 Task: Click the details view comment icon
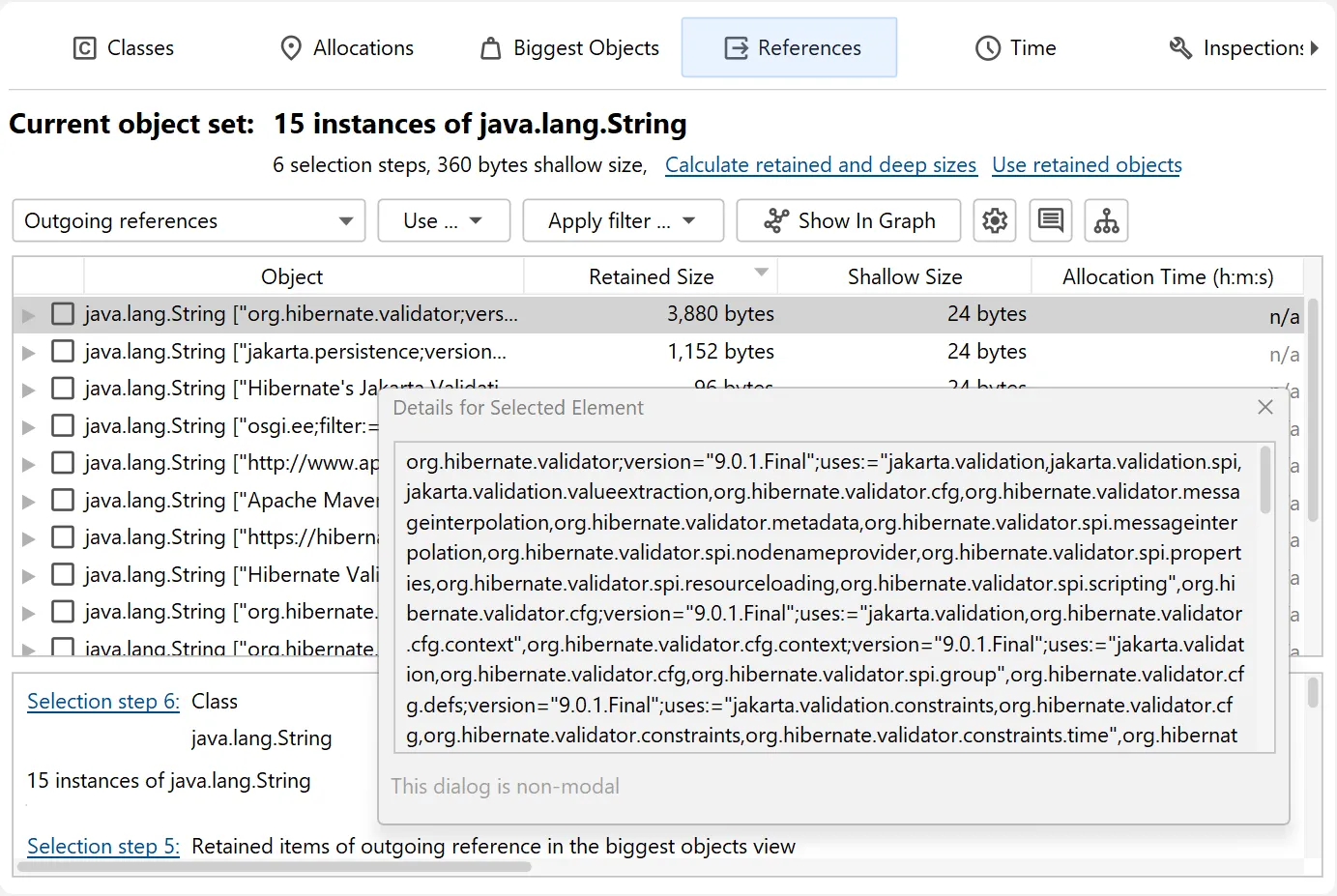click(x=1051, y=220)
